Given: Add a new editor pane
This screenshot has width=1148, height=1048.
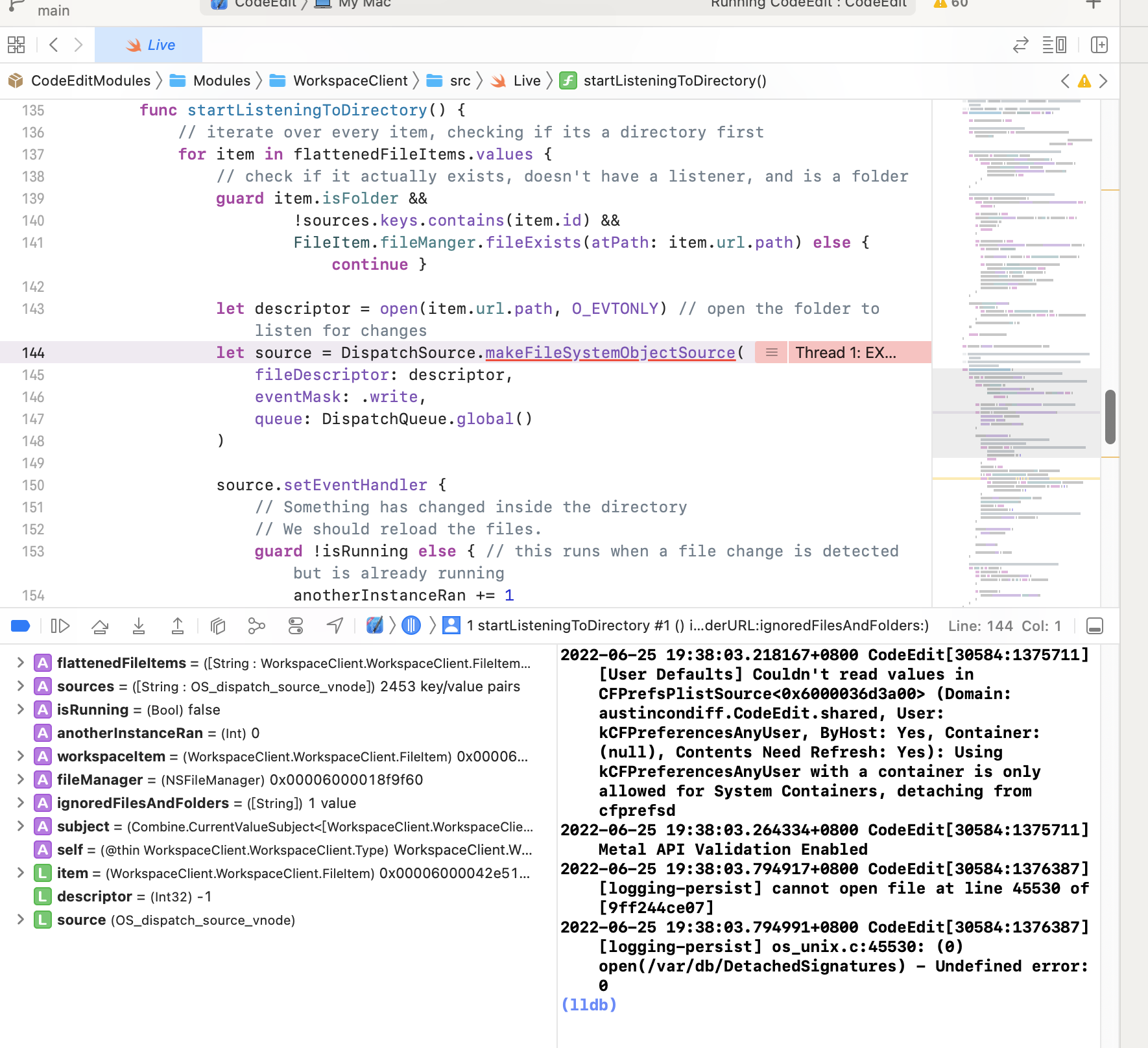Looking at the screenshot, I should tap(1099, 45).
